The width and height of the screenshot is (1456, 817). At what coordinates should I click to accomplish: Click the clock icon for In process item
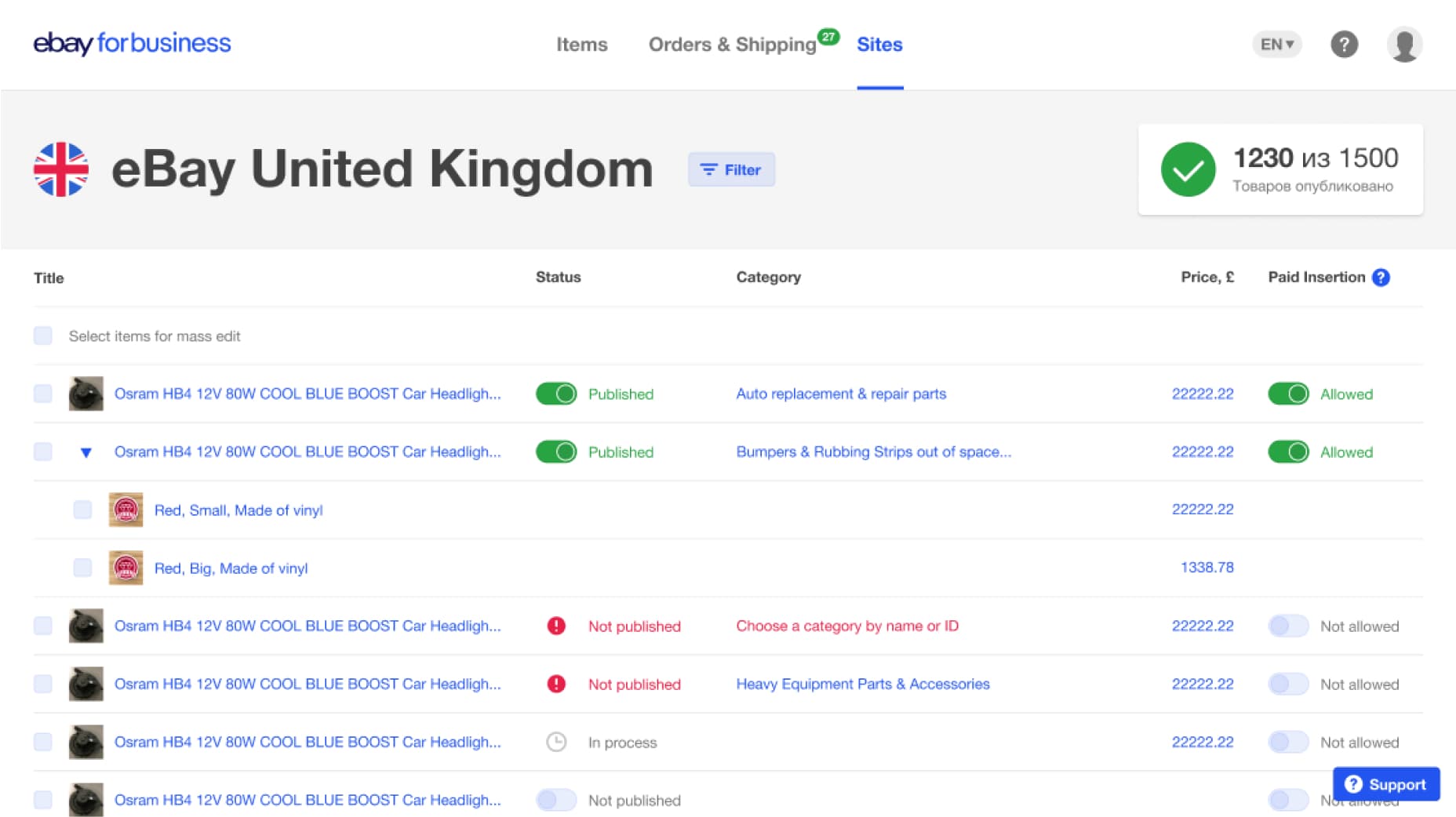pyautogui.click(x=556, y=742)
